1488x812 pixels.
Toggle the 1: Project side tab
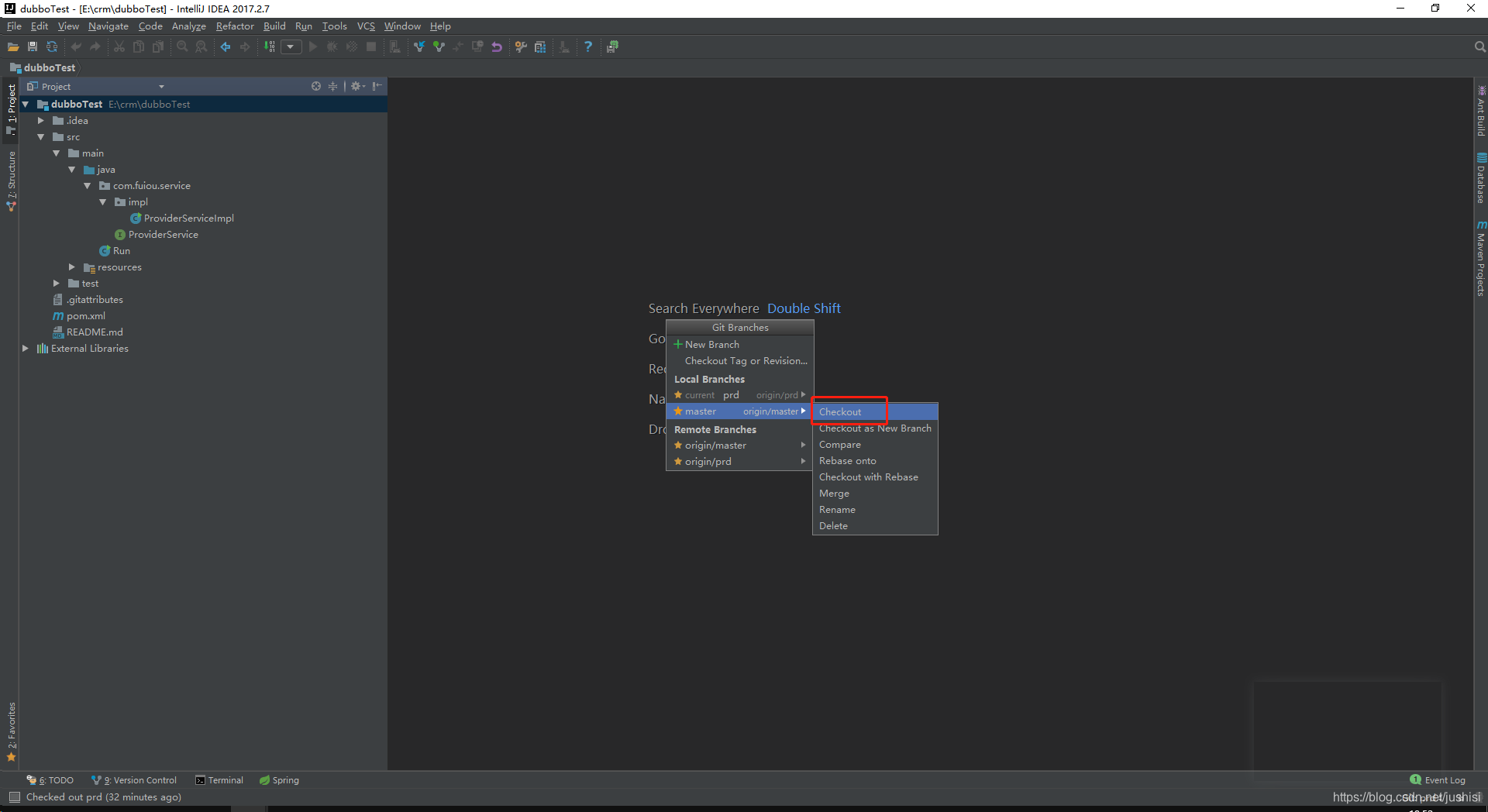(11, 109)
